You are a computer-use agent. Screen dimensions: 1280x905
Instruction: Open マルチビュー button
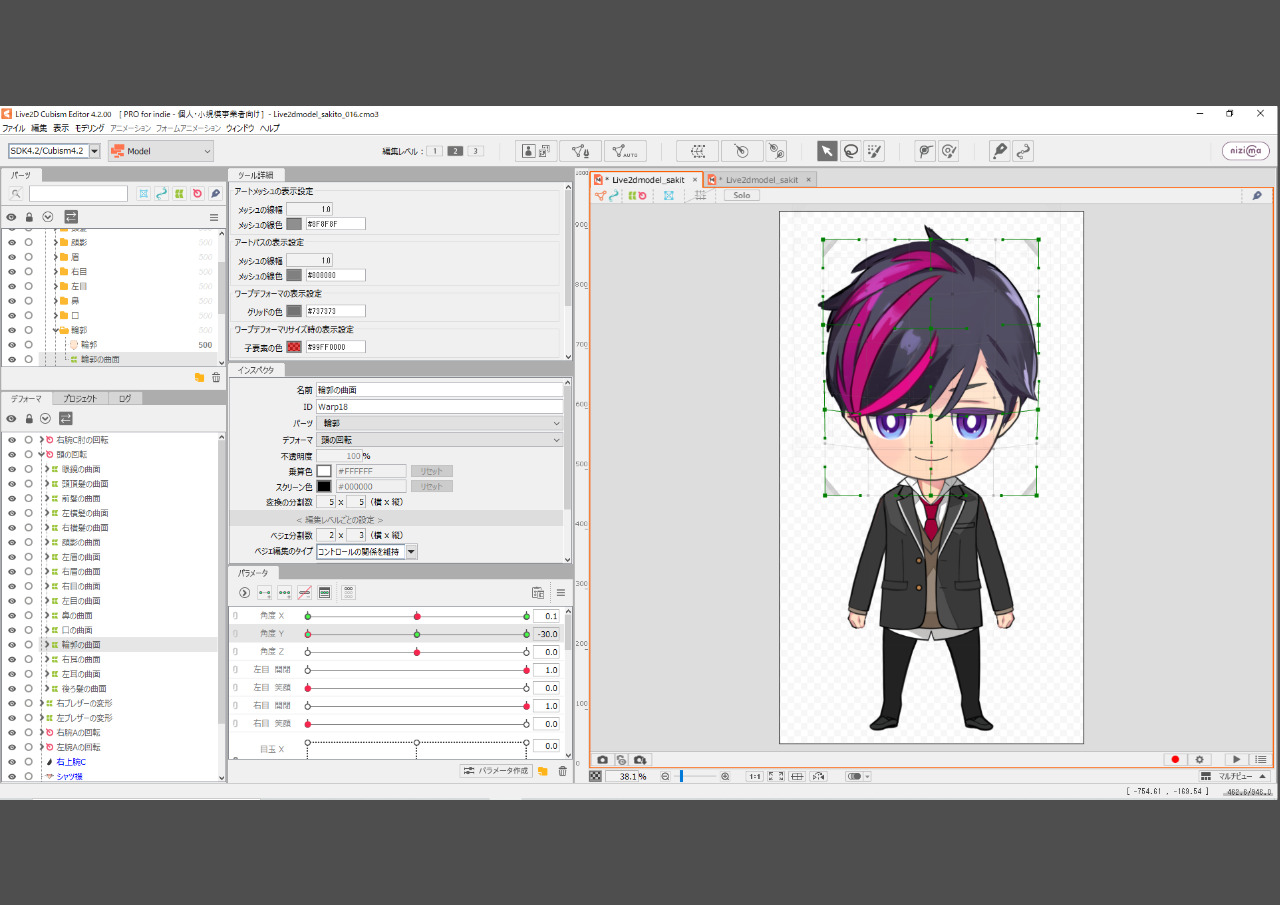point(1234,776)
